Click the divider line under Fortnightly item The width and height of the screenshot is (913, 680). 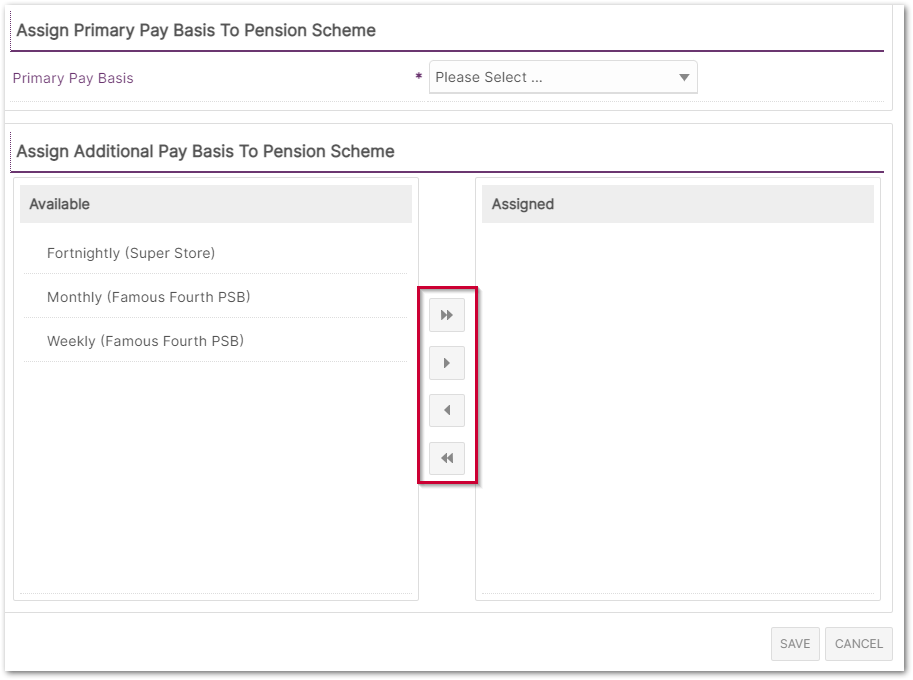point(215,274)
